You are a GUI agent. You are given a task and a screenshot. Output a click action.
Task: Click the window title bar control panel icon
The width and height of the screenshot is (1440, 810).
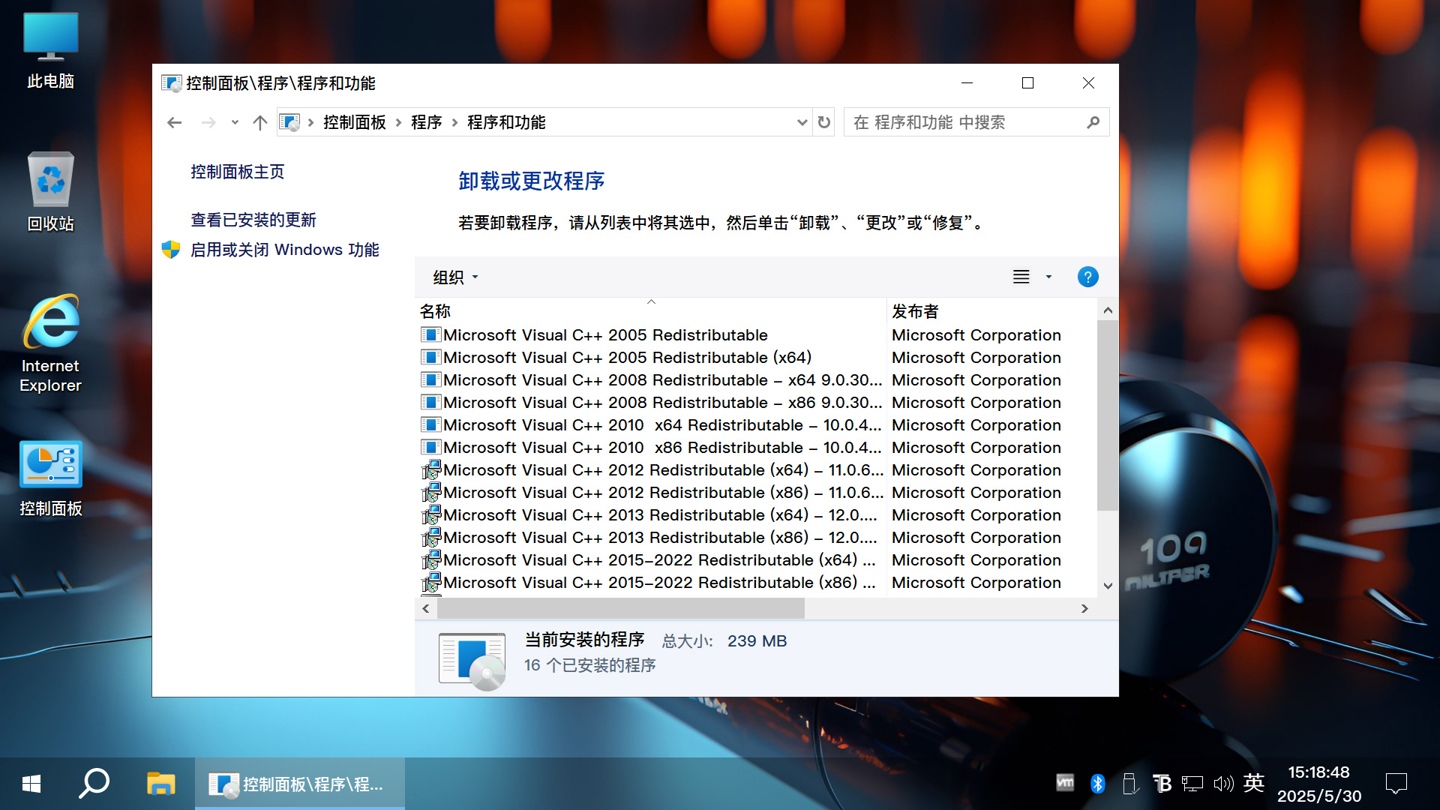171,84
